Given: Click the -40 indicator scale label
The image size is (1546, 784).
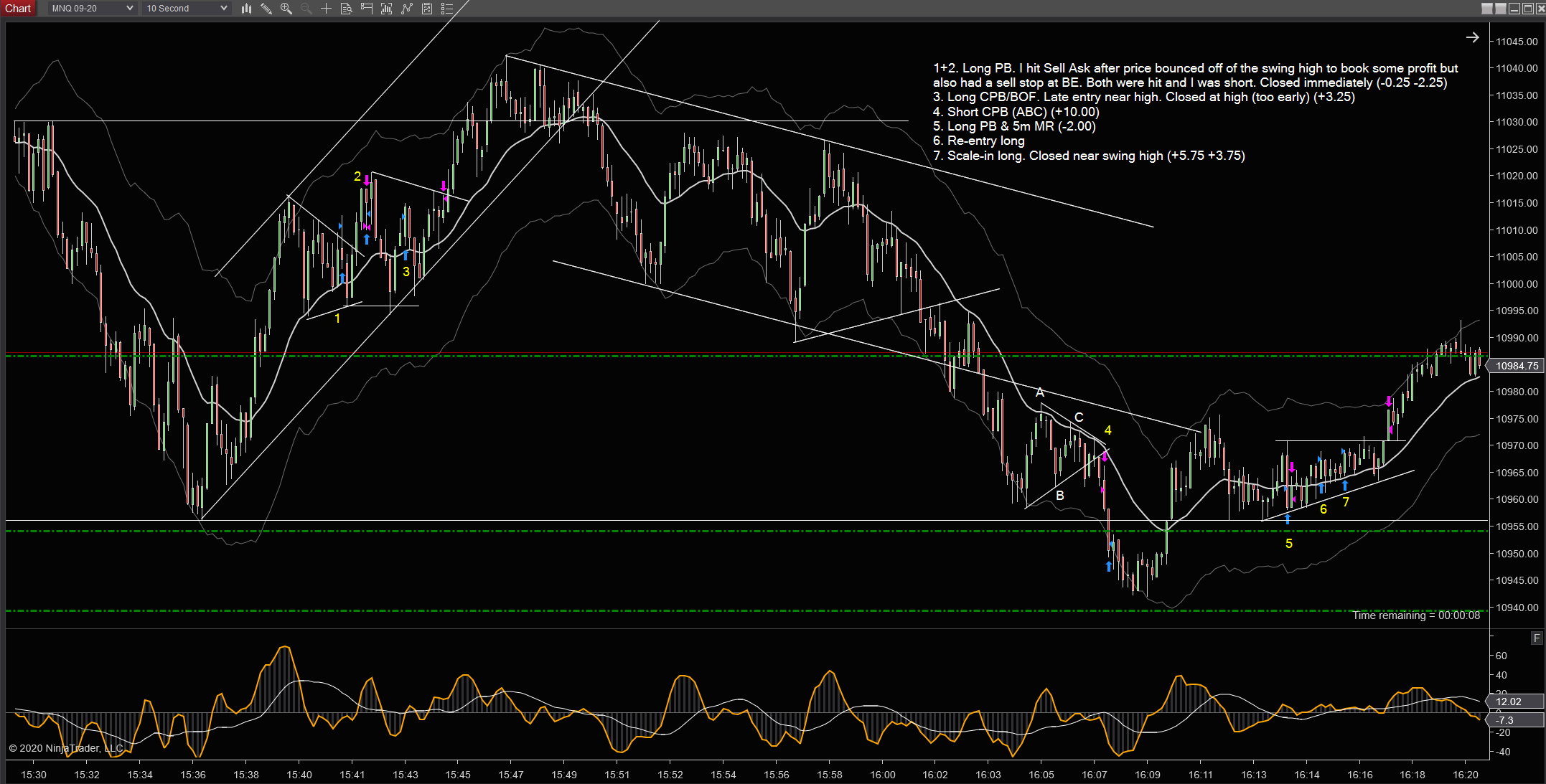Looking at the screenshot, I should point(1502,752).
